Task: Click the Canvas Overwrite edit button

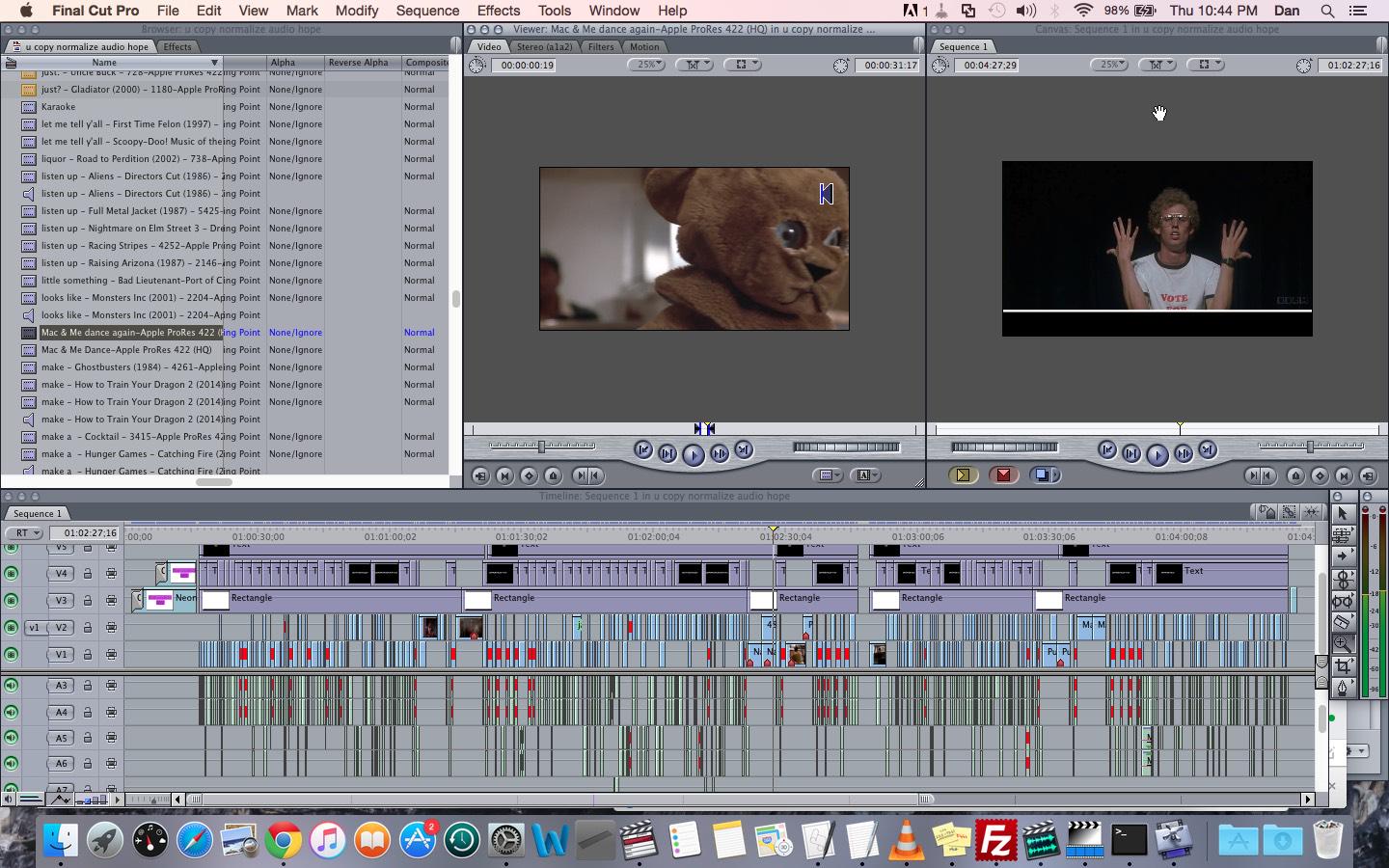Action: pyautogui.click(x=1003, y=475)
